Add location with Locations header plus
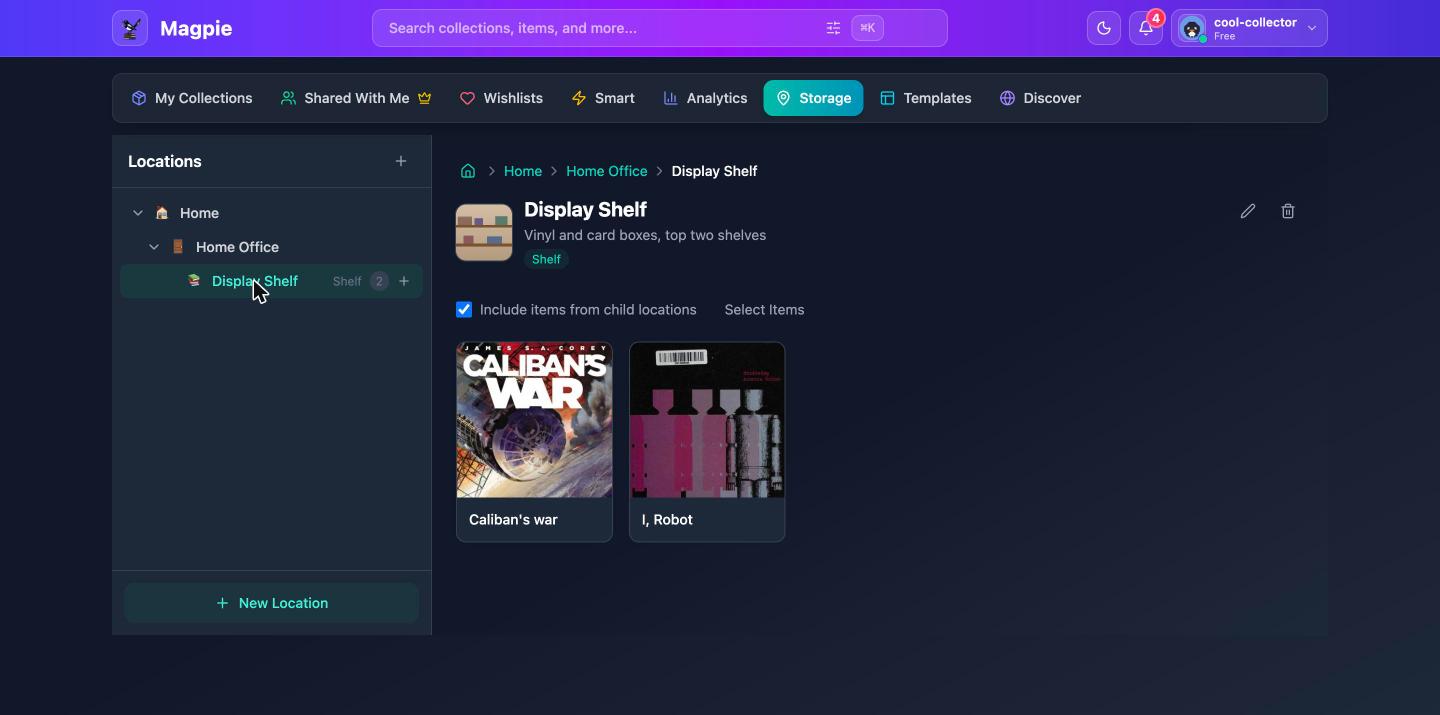This screenshot has width=1440, height=715. pos(401,161)
